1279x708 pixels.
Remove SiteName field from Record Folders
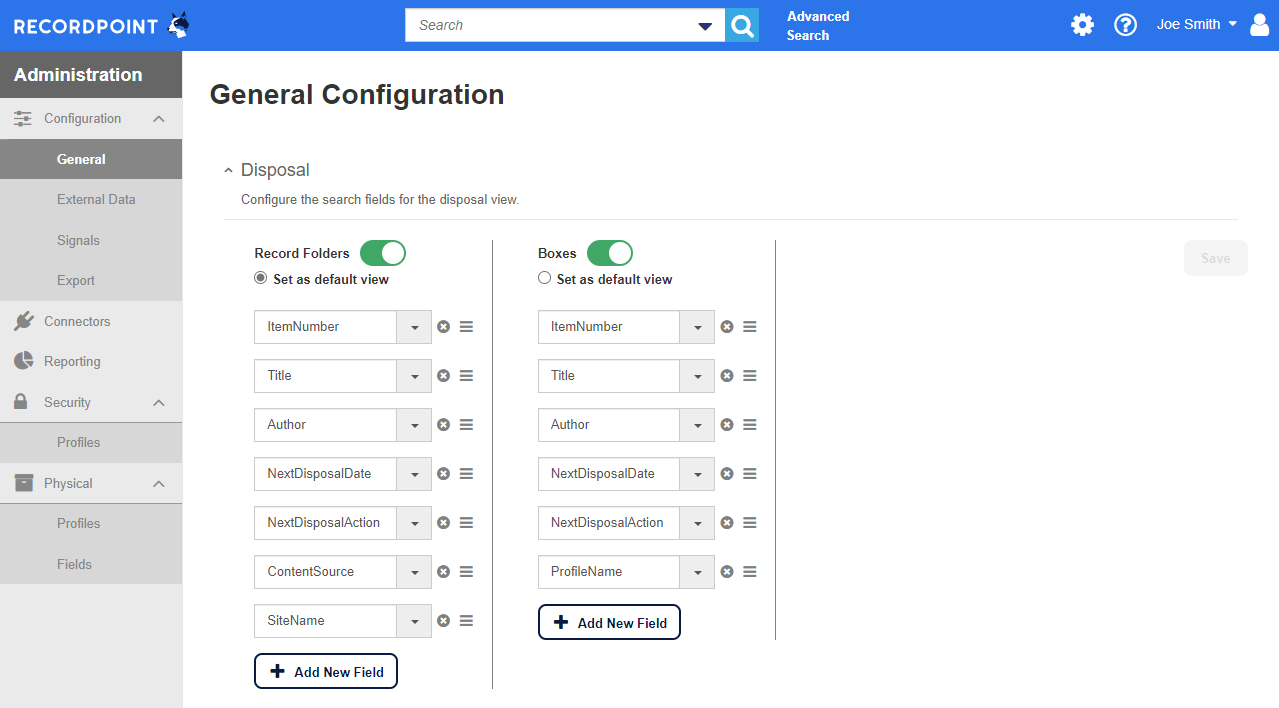pos(444,621)
